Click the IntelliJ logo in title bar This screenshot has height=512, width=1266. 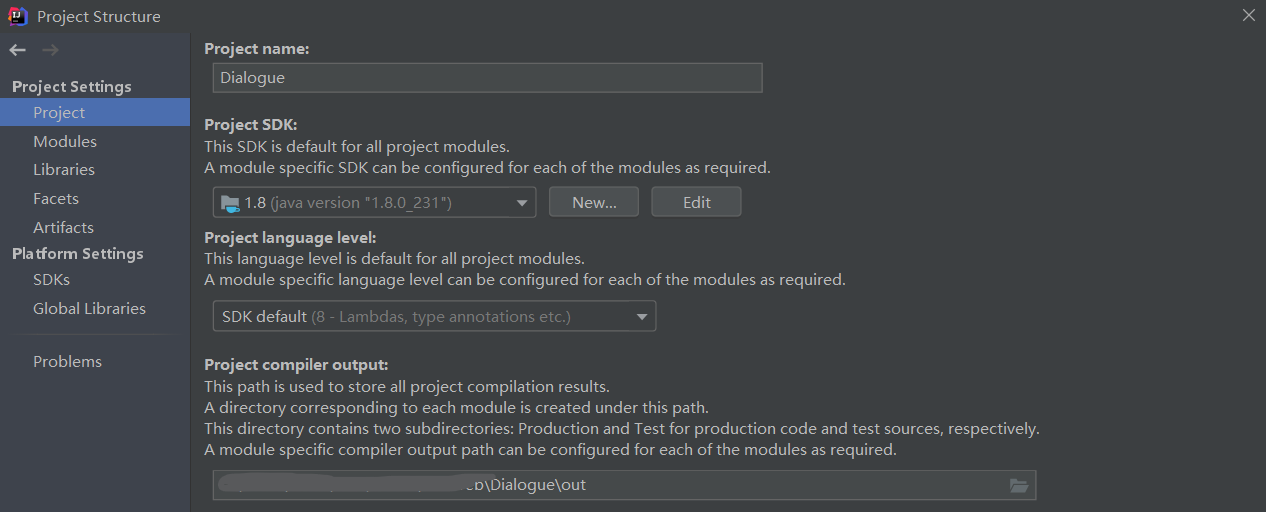point(17,16)
